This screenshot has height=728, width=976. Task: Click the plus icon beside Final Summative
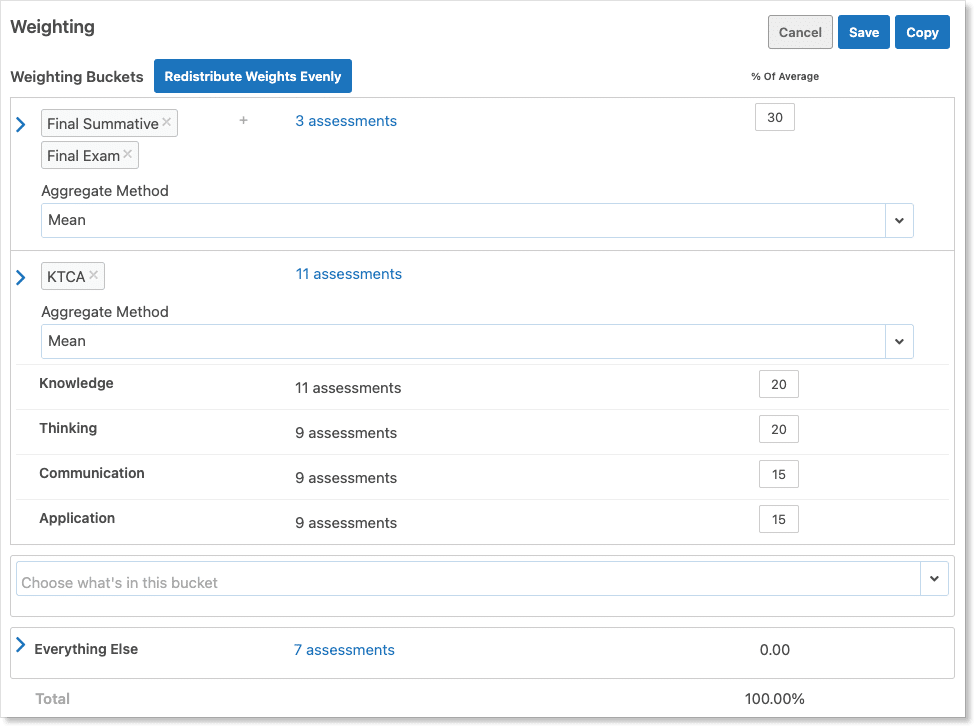pyautogui.click(x=243, y=121)
